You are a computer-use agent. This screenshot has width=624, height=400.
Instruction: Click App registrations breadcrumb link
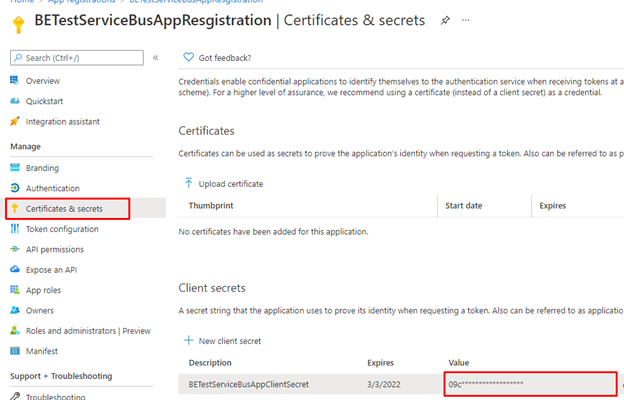[x=82, y=2]
